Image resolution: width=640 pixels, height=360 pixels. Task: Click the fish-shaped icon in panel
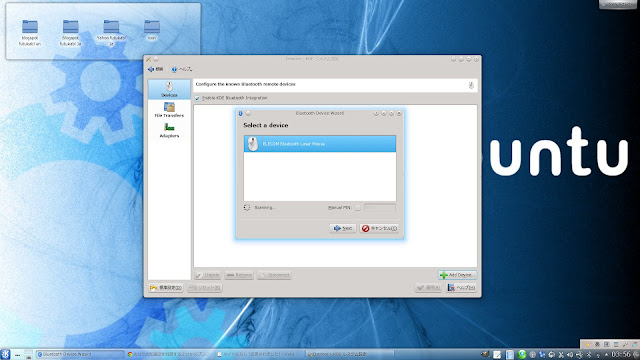point(485,354)
